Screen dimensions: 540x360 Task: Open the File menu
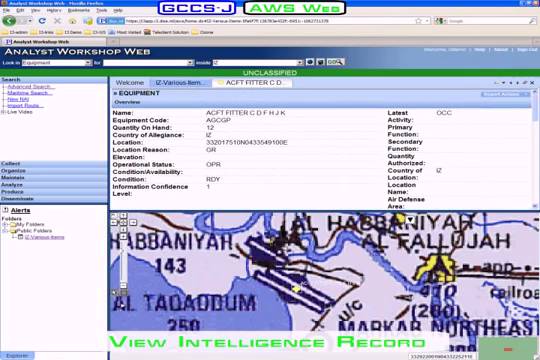6,10
